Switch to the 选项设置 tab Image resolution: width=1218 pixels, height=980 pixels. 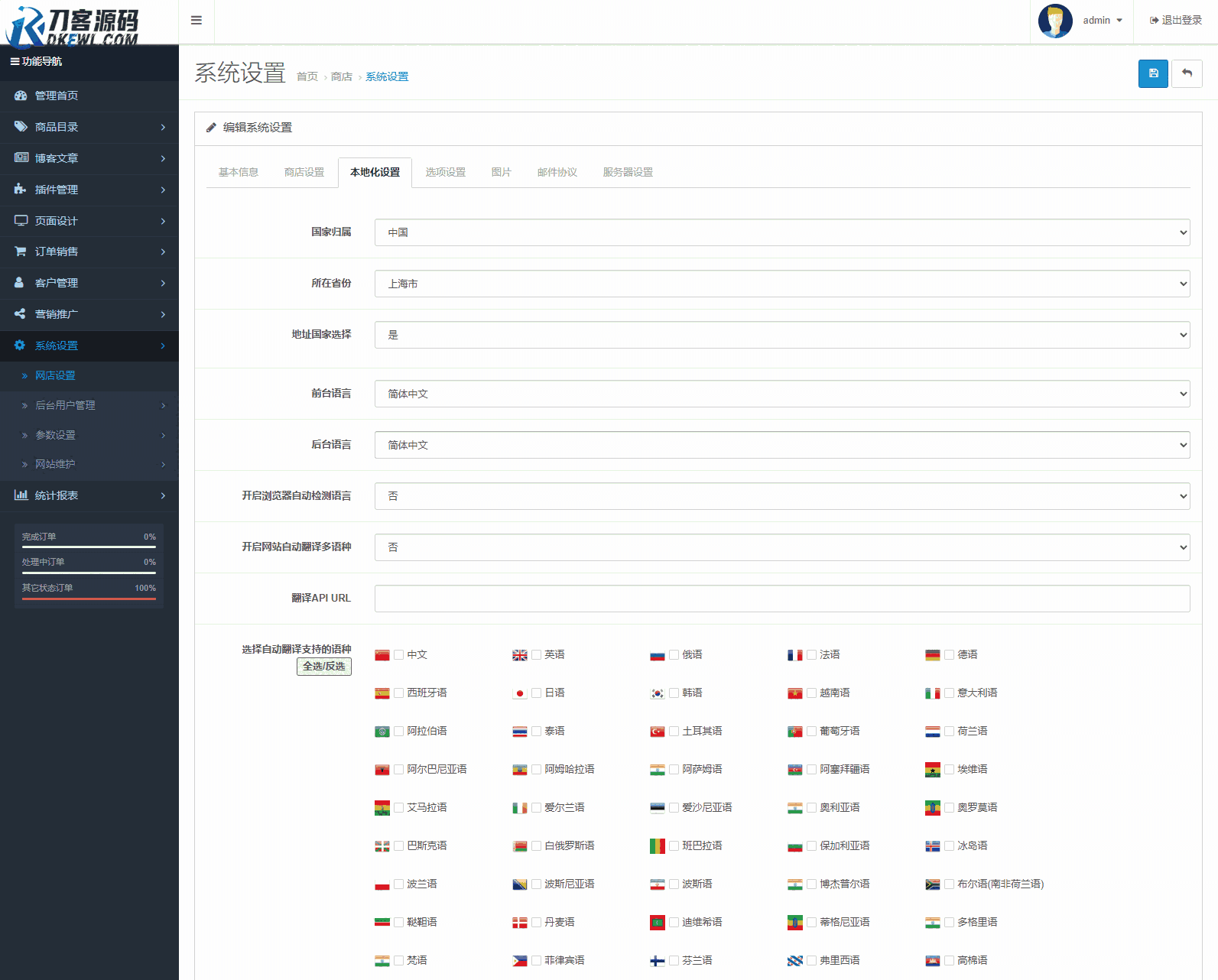tap(446, 173)
